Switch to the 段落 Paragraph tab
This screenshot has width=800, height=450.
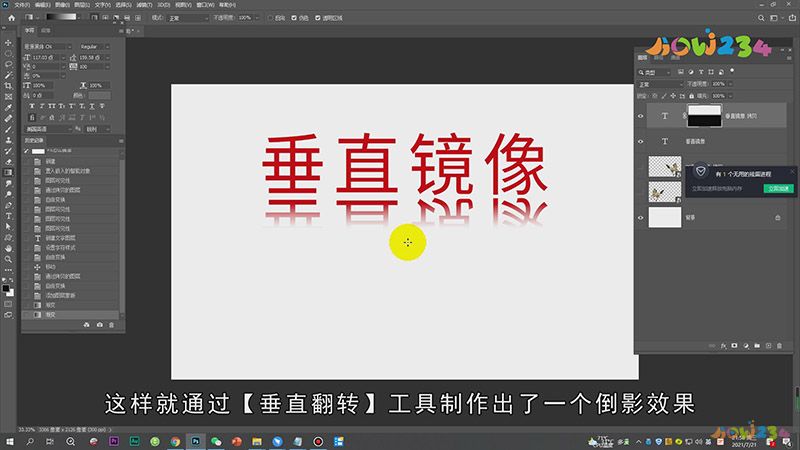coord(46,31)
